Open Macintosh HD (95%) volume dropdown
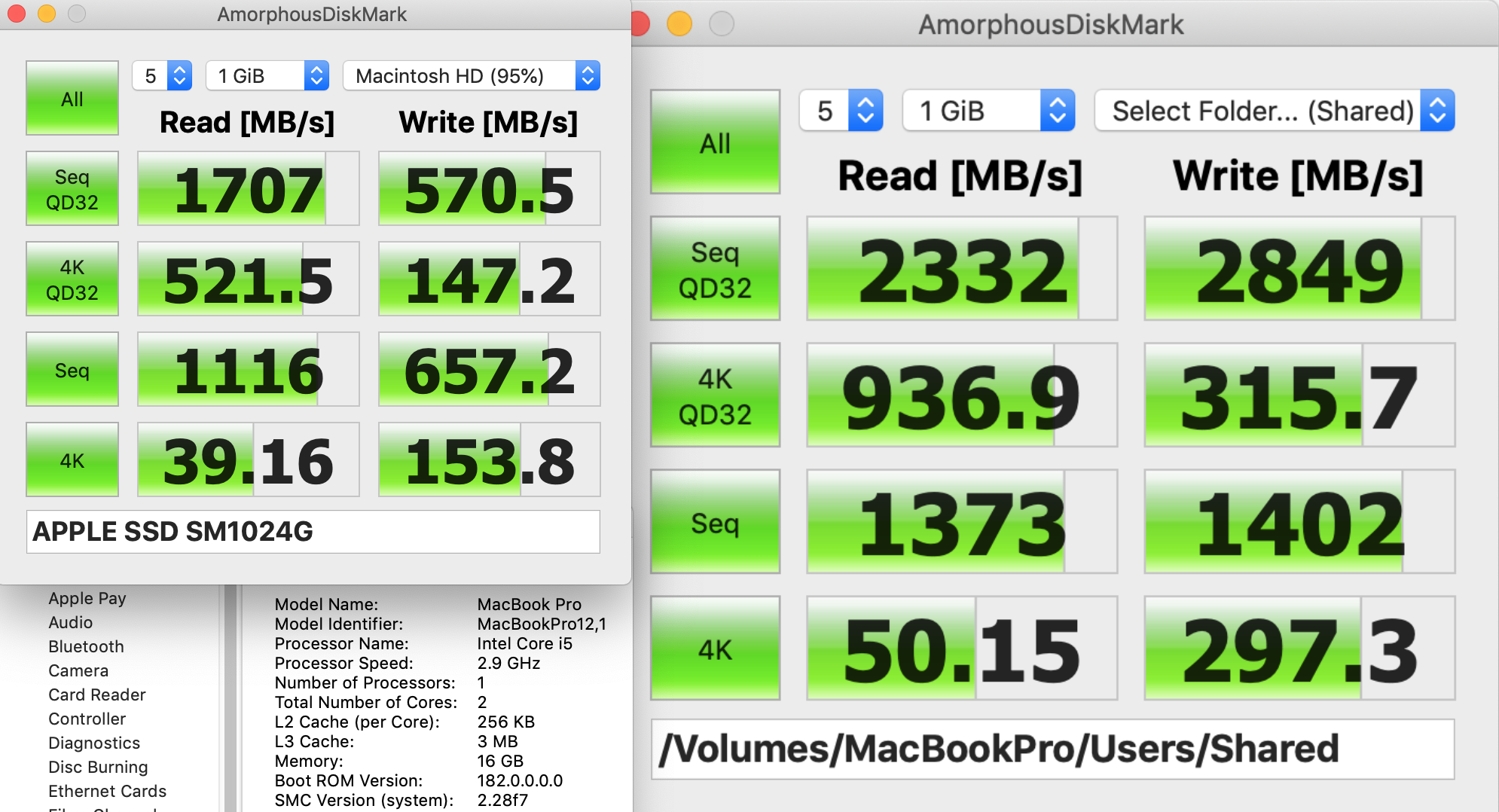 point(472,75)
